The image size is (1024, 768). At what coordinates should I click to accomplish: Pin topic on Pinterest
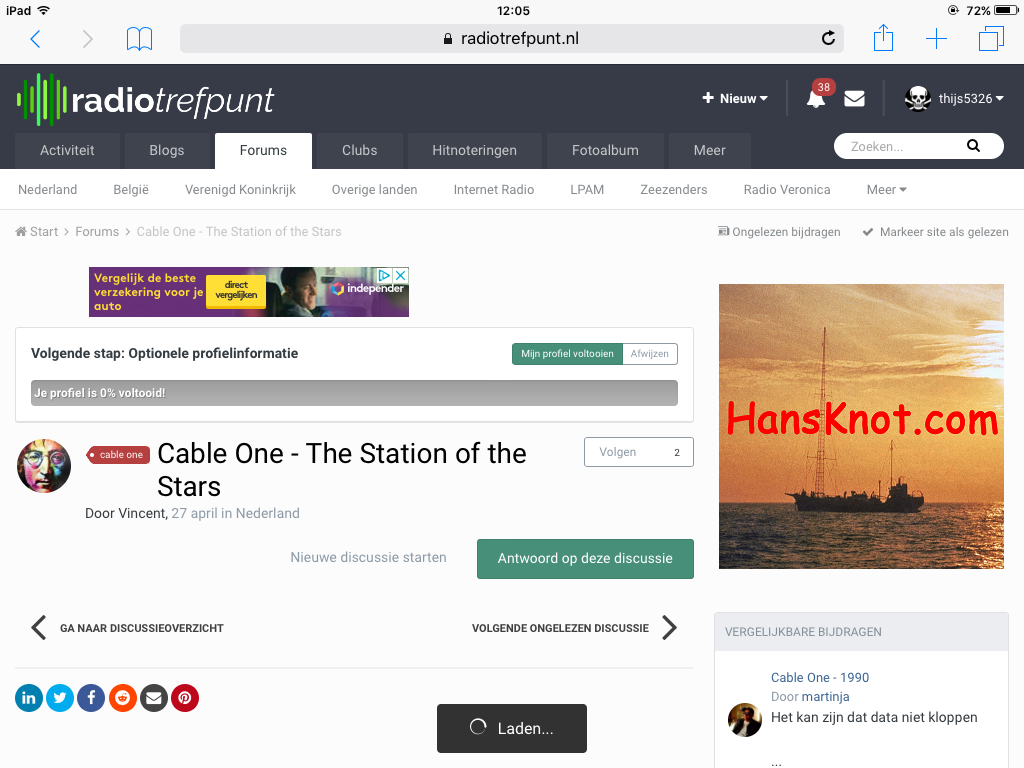click(x=185, y=698)
